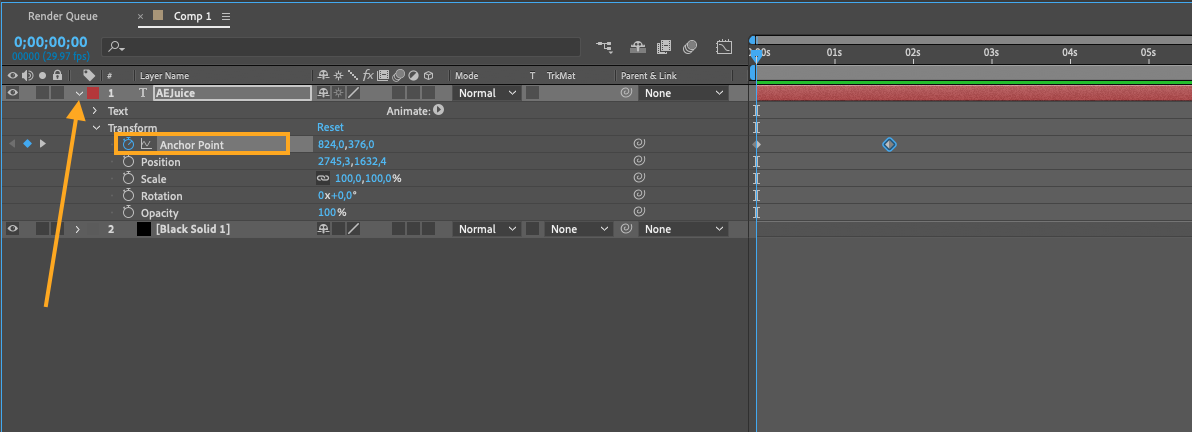This screenshot has height=432, width=1192.
Task: Click the Anchor Point pick whip spiral
Action: (x=640, y=144)
